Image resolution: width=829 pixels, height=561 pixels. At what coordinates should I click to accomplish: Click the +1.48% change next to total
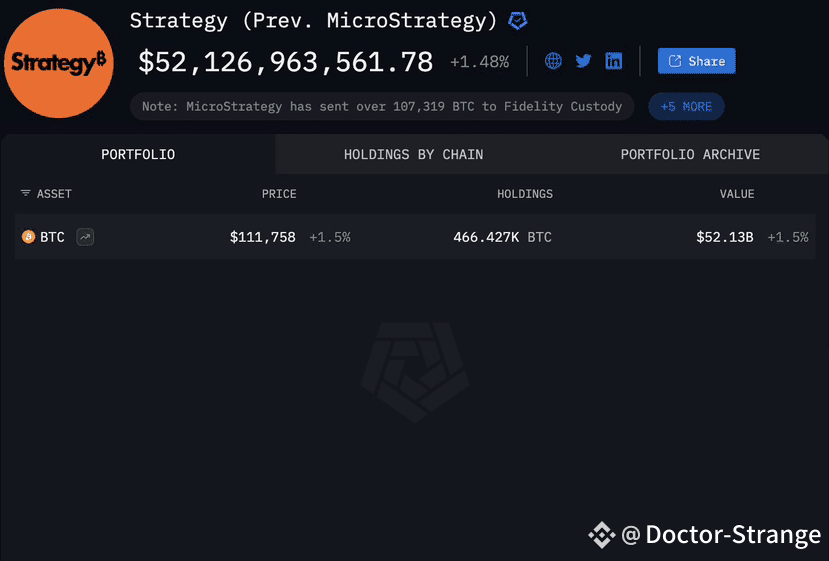480,62
